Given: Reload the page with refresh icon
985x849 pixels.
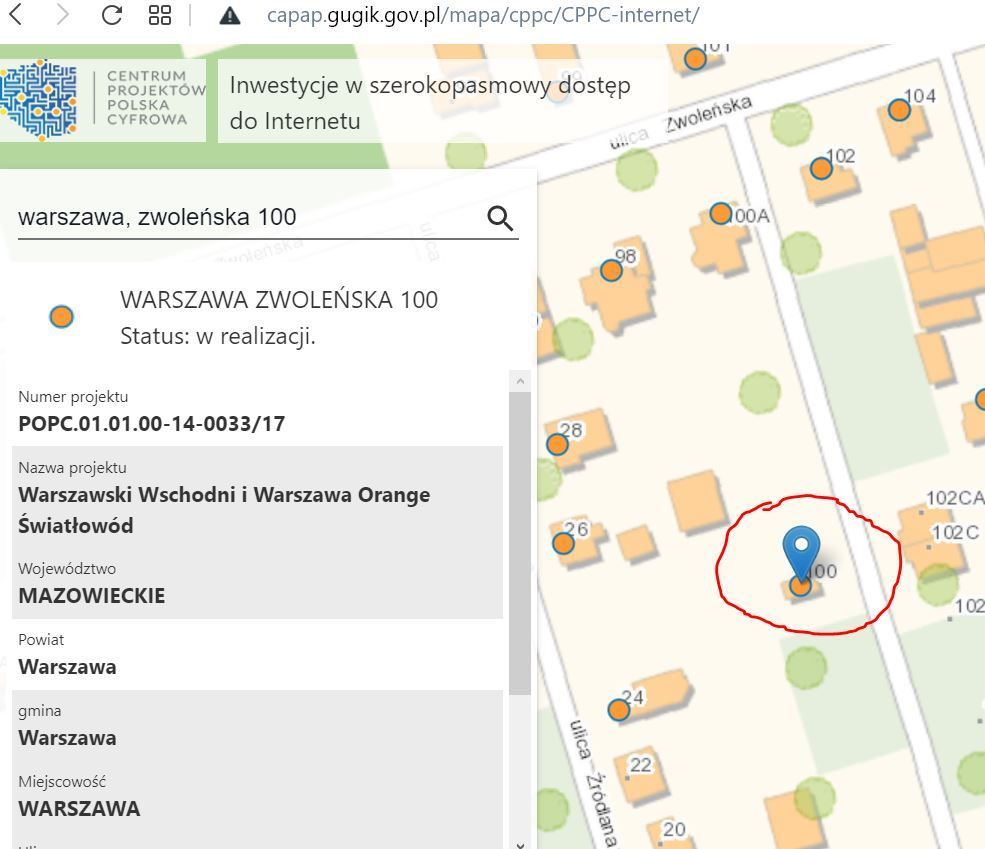Looking at the screenshot, I should 111,15.
